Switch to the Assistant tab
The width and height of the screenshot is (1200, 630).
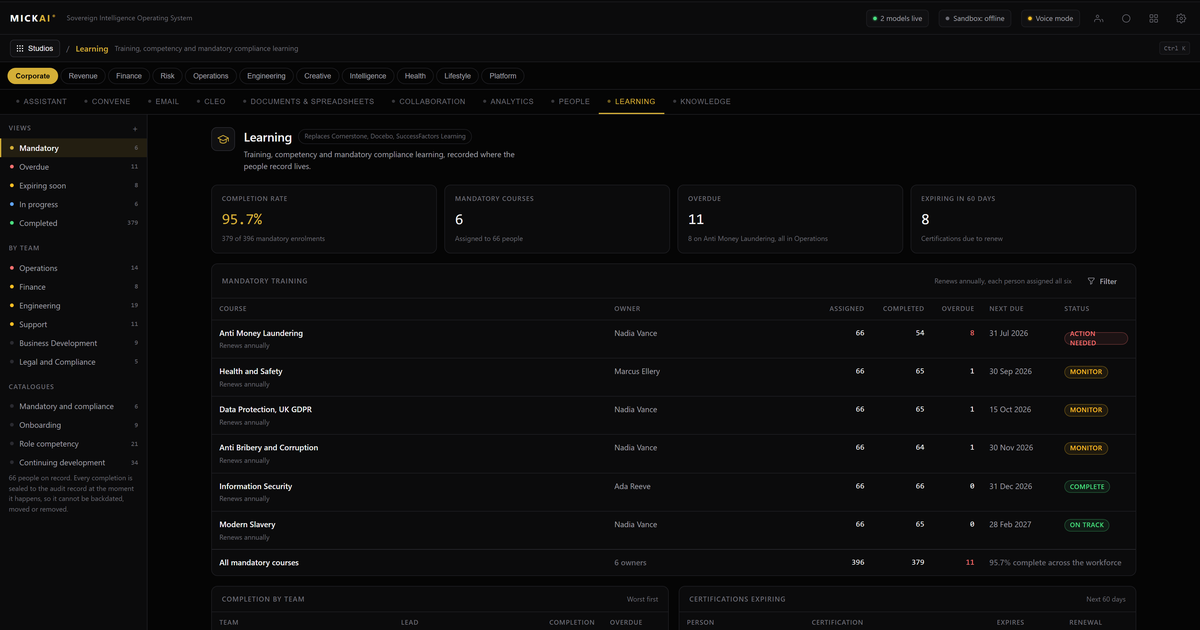[x=41, y=101]
